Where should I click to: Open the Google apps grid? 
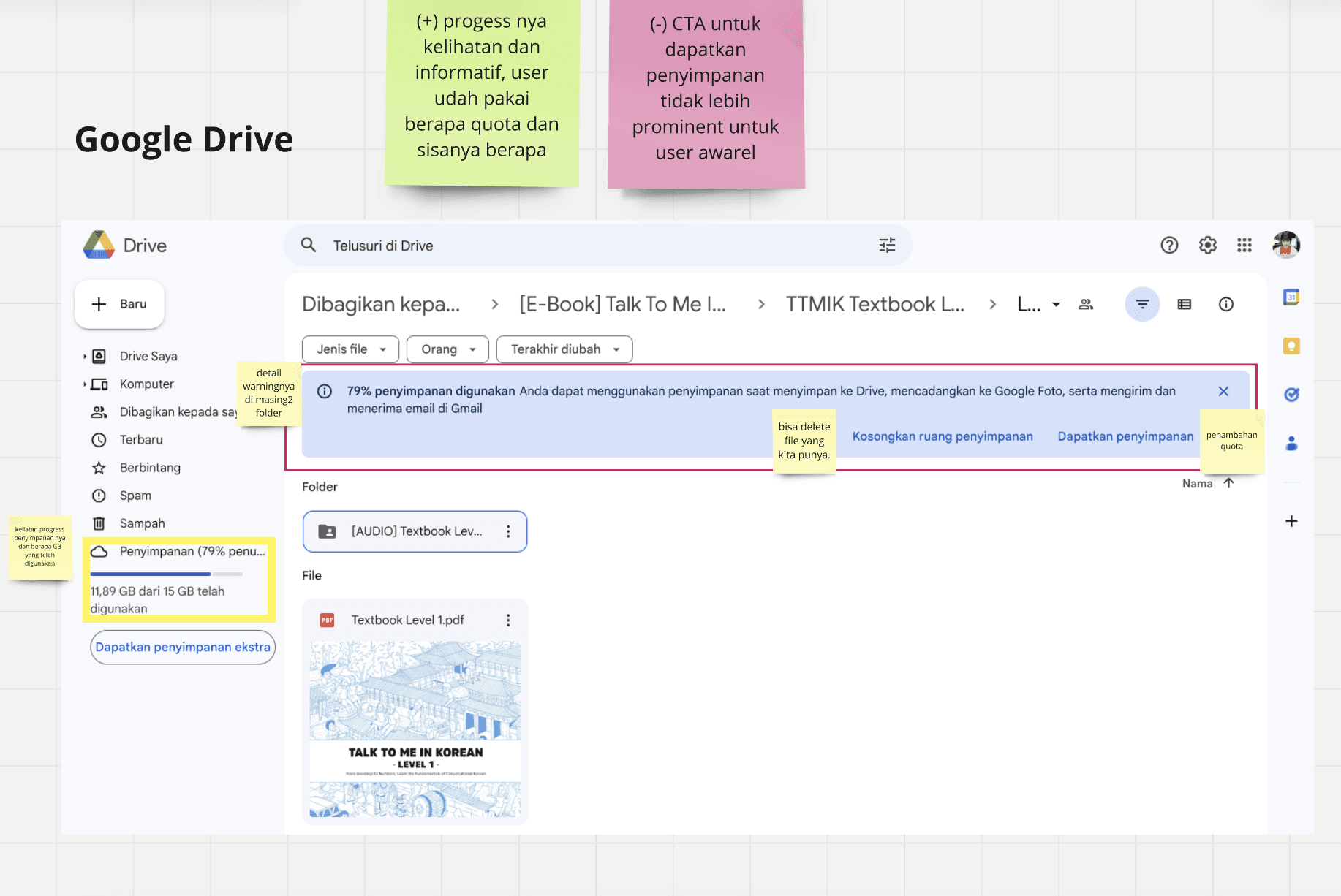1244,246
